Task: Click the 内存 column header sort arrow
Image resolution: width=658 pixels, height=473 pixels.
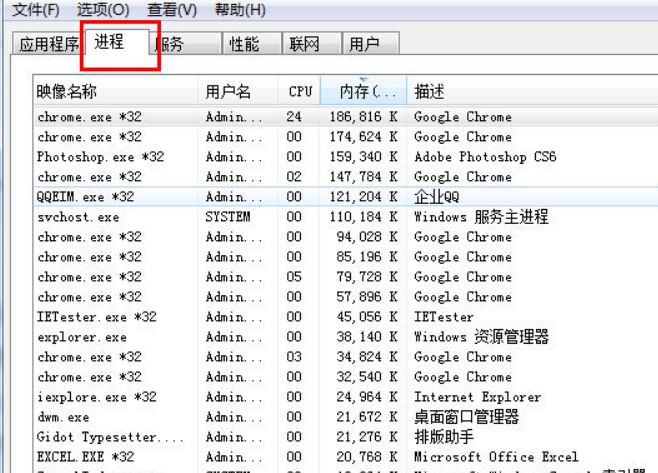Action: click(x=362, y=81)
